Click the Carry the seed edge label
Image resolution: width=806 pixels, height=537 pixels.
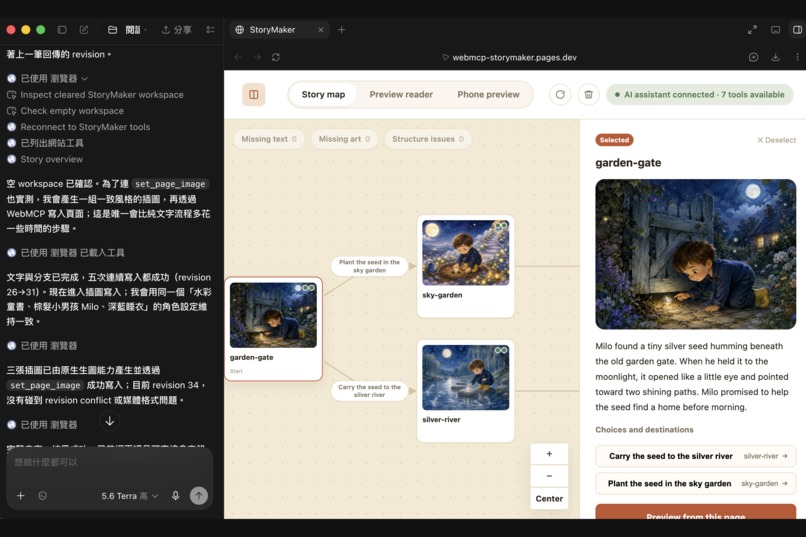point(369,391)
